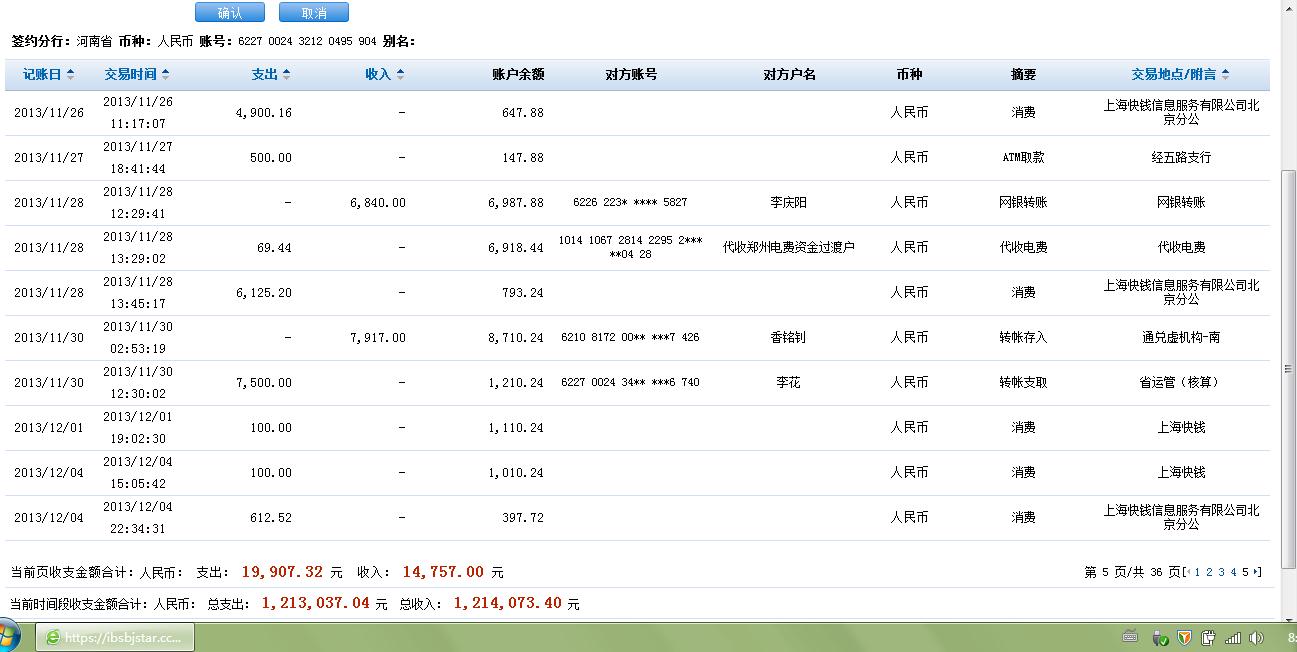1297x652 pixels.
Task: Open page 3 of transaction list
Action: [x=1221, y=572]
